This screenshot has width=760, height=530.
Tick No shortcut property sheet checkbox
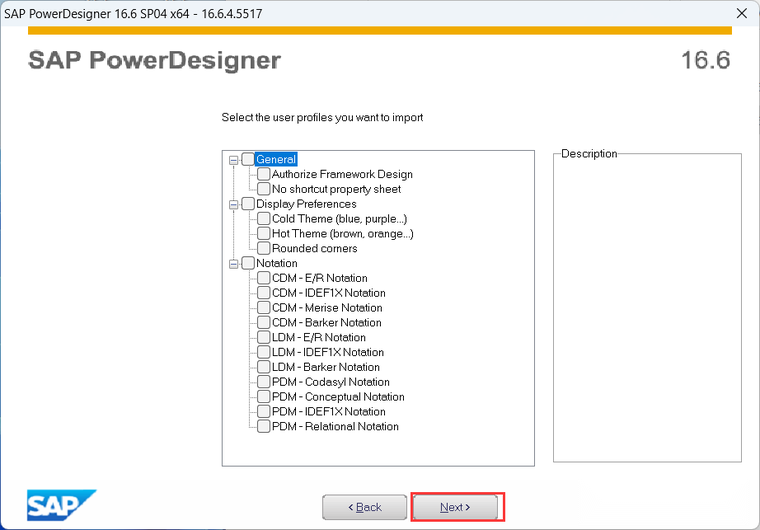tap(264, 189)
